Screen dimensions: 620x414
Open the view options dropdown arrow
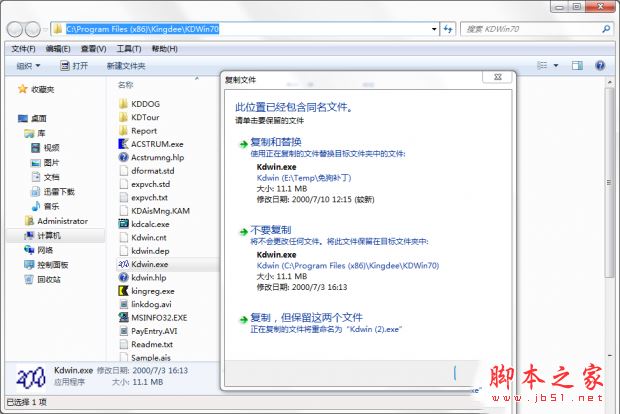click(x=556, y=65)
